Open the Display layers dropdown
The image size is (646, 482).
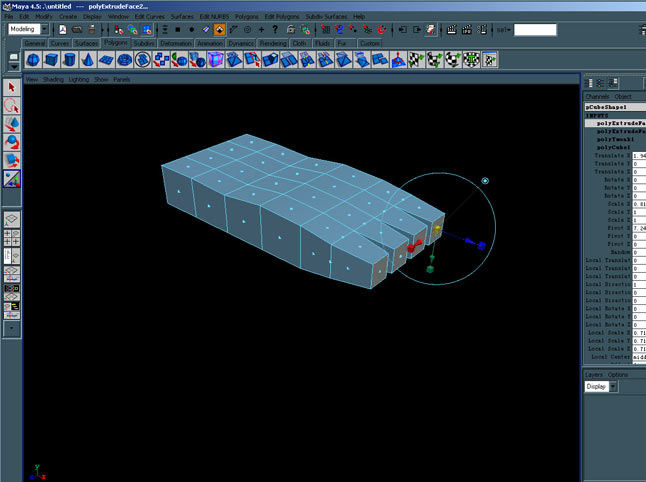click(x=613, y=386)
